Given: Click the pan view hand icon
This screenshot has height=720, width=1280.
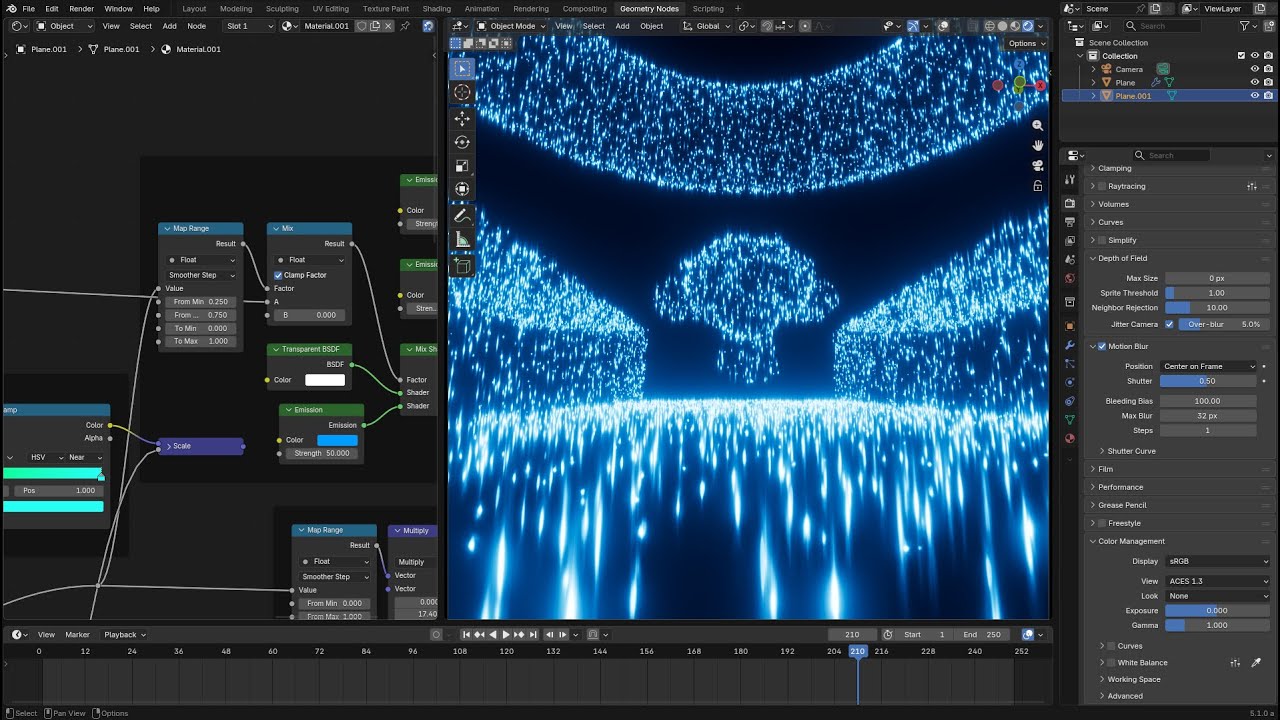Looking at the screenshot, I should tap(1038, 145).
